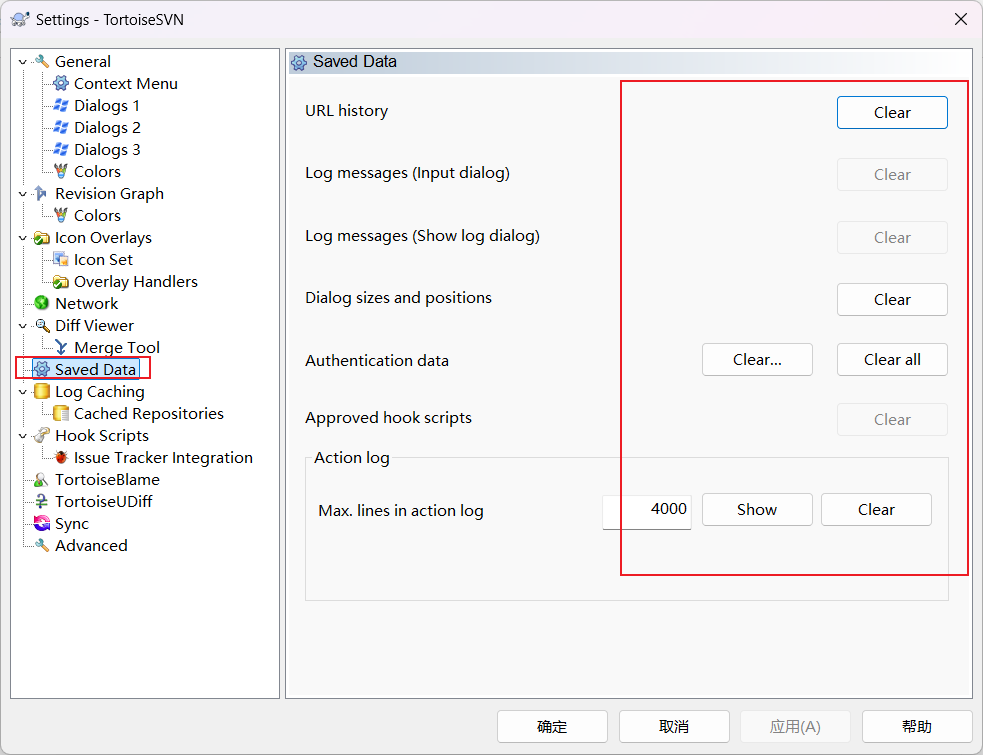Select Cached Repositories in the tree

click(x=149, y=413)
